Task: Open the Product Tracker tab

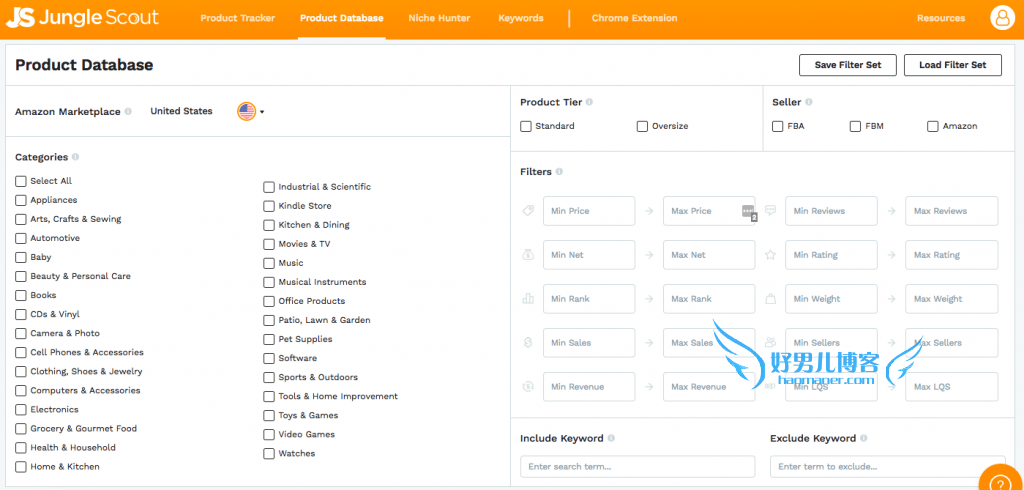Action: (x=238, y=18)
